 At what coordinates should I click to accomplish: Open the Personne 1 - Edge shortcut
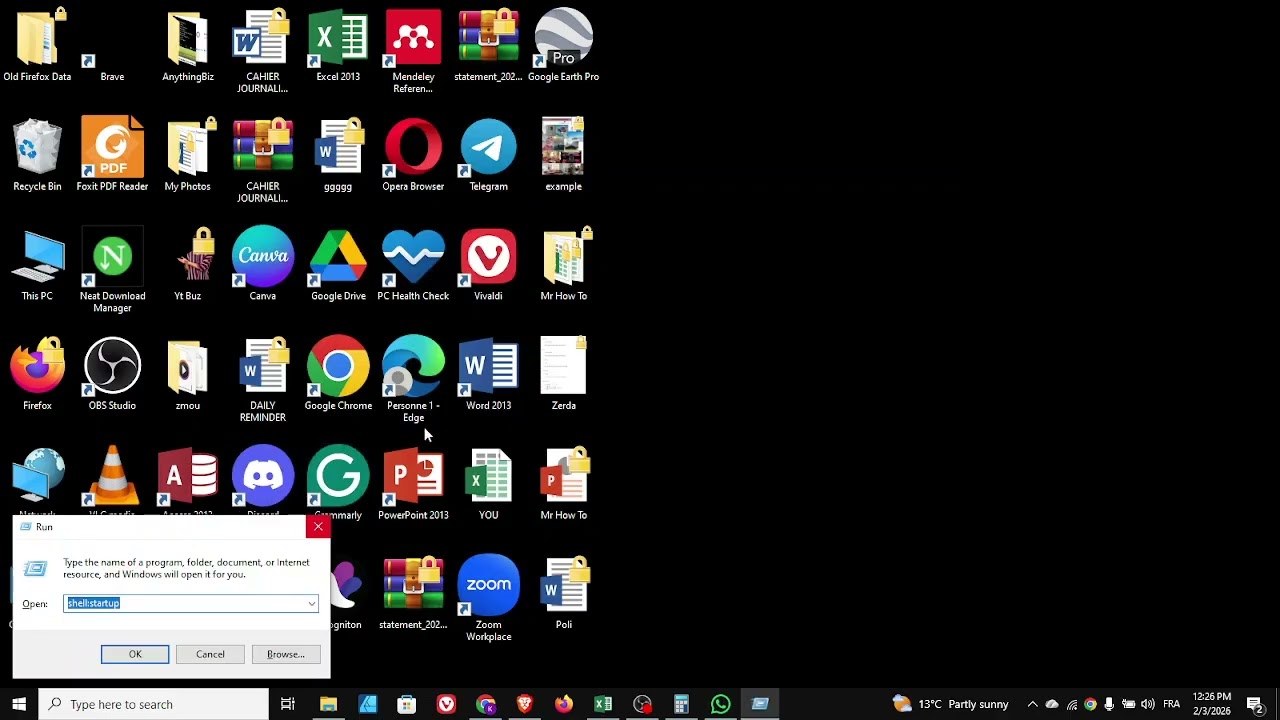pyautogui.click(x=413, y=380)
